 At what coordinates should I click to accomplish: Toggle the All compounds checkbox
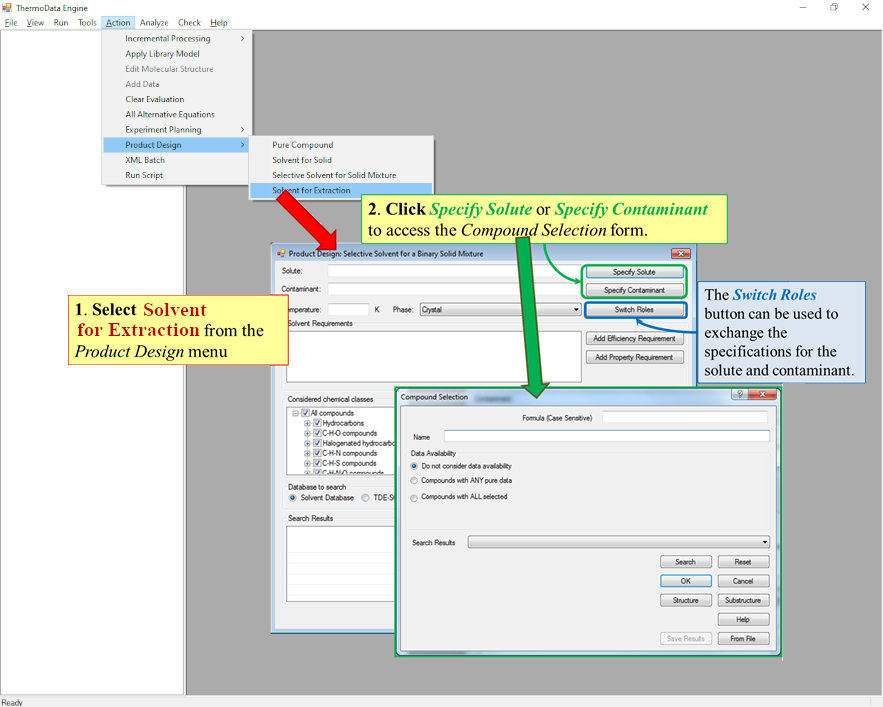pyautogui.click(x=306, y=413)
